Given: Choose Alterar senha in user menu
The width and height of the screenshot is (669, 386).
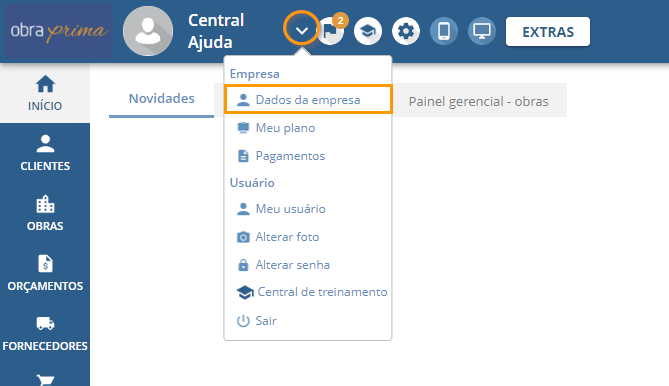Looking at the screenshot, I should [308, 265].
